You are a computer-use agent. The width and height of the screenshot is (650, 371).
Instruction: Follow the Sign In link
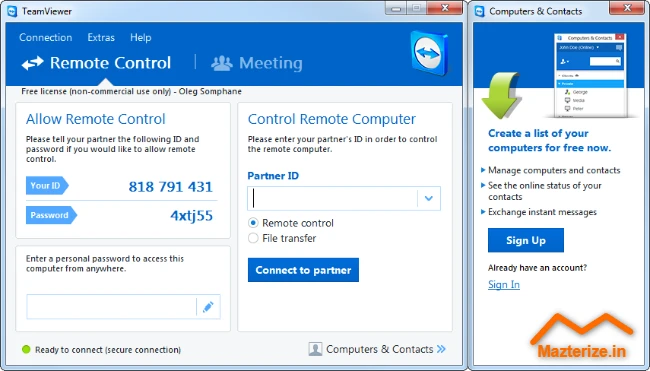[x=504, y=284]
